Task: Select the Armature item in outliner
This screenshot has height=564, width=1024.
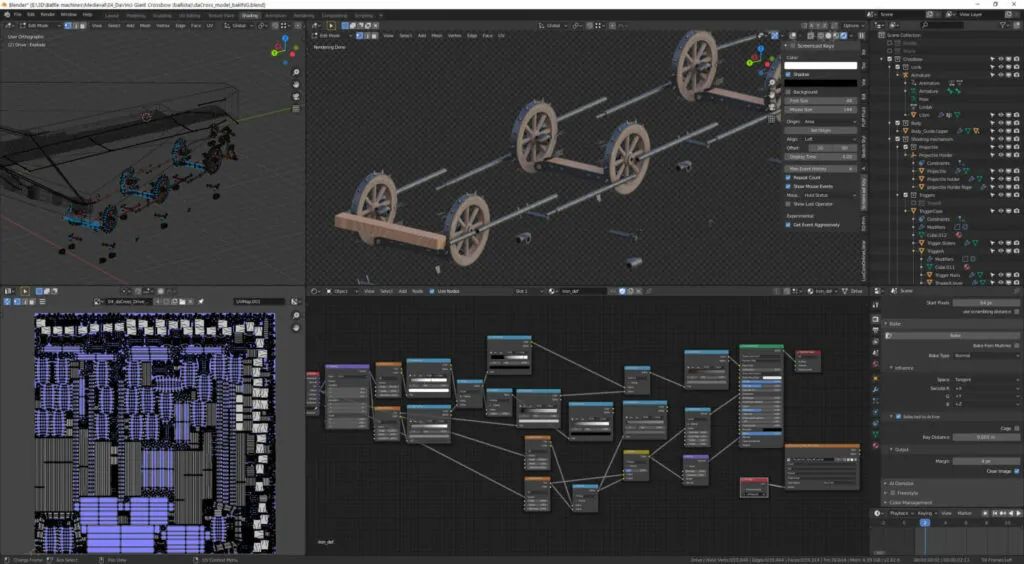Action: [x=919, y=75]
